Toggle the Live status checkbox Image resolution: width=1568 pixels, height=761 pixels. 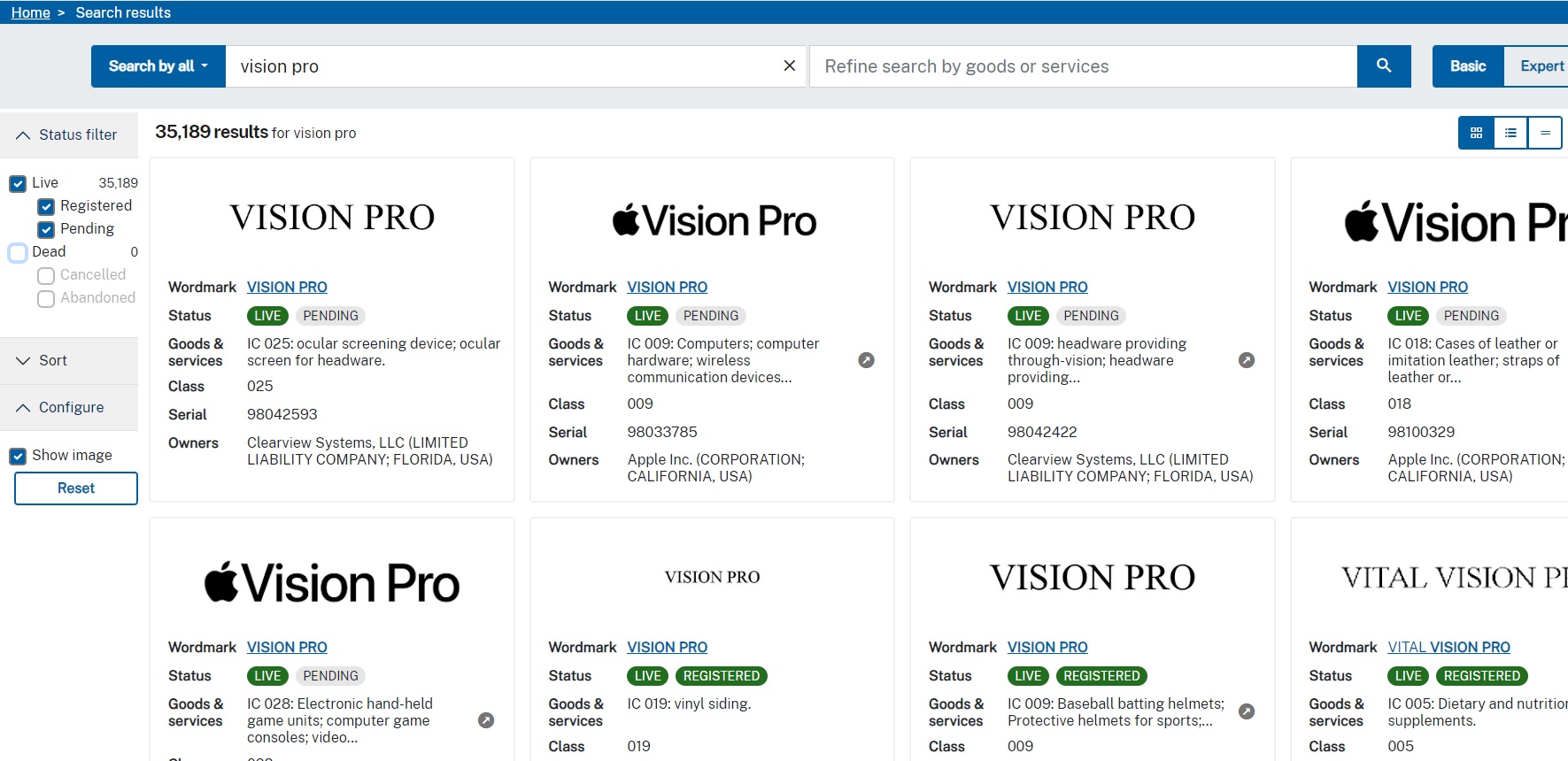pos(18,183)
